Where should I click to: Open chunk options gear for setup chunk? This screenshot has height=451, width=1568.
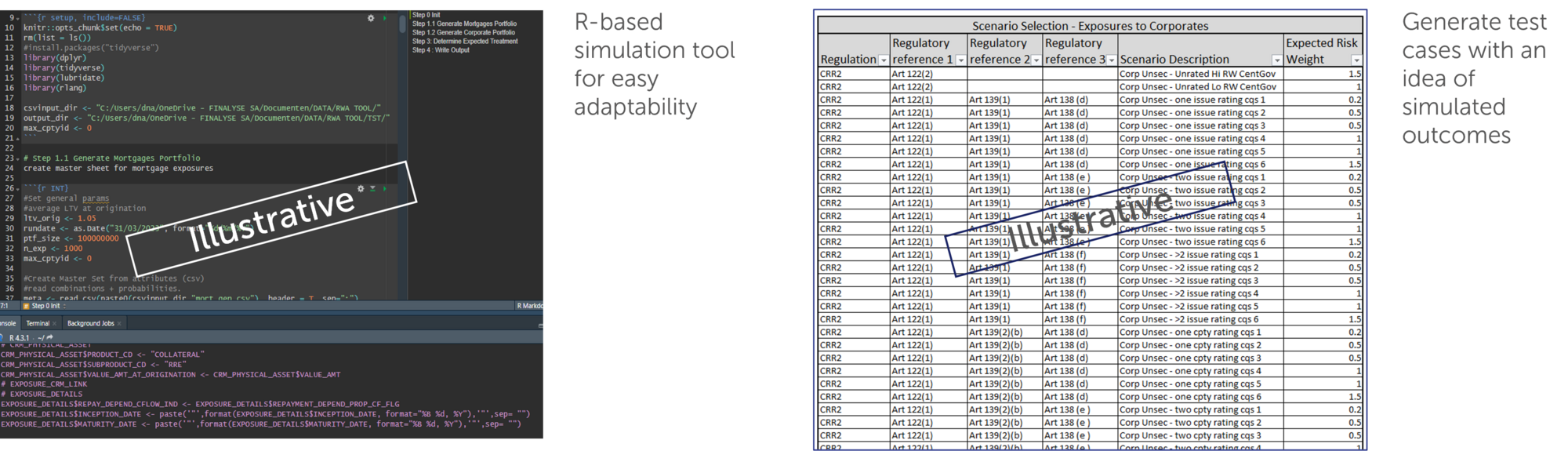click(371, 18)
